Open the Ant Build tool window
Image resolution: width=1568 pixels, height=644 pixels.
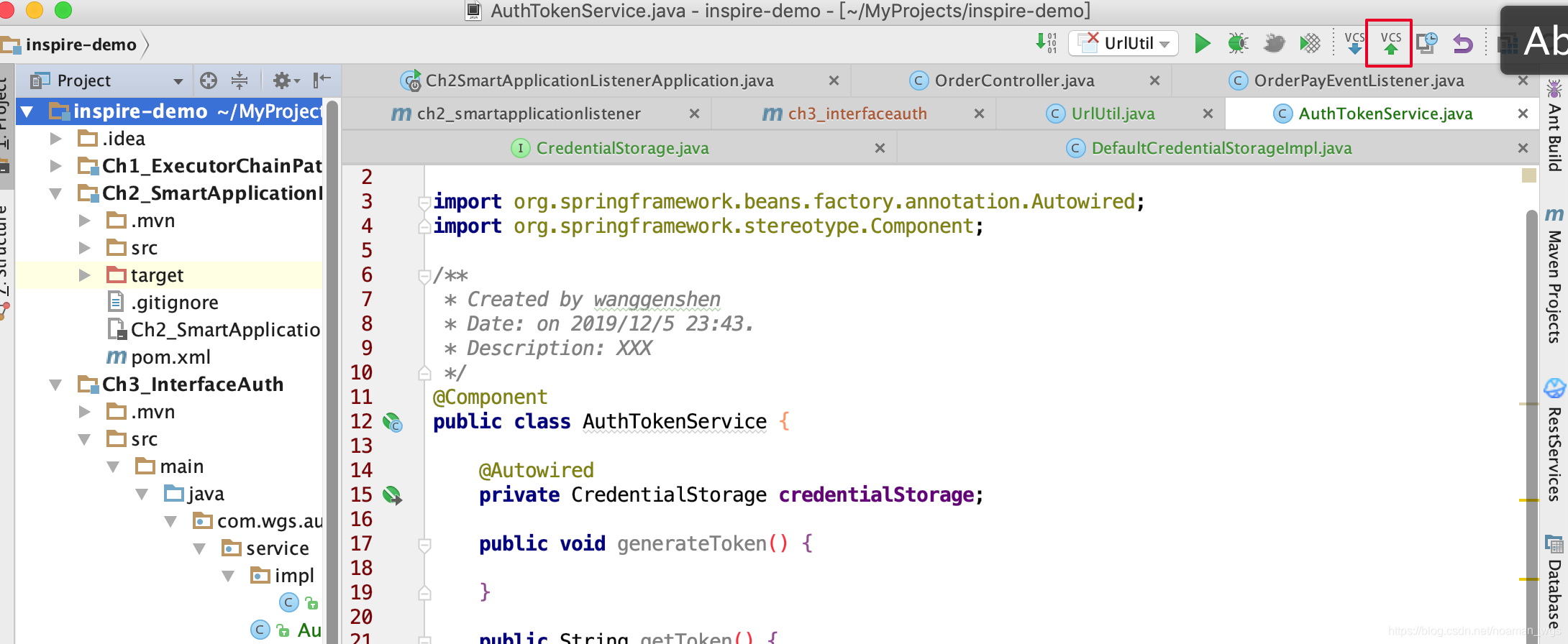pos(1554,126)
